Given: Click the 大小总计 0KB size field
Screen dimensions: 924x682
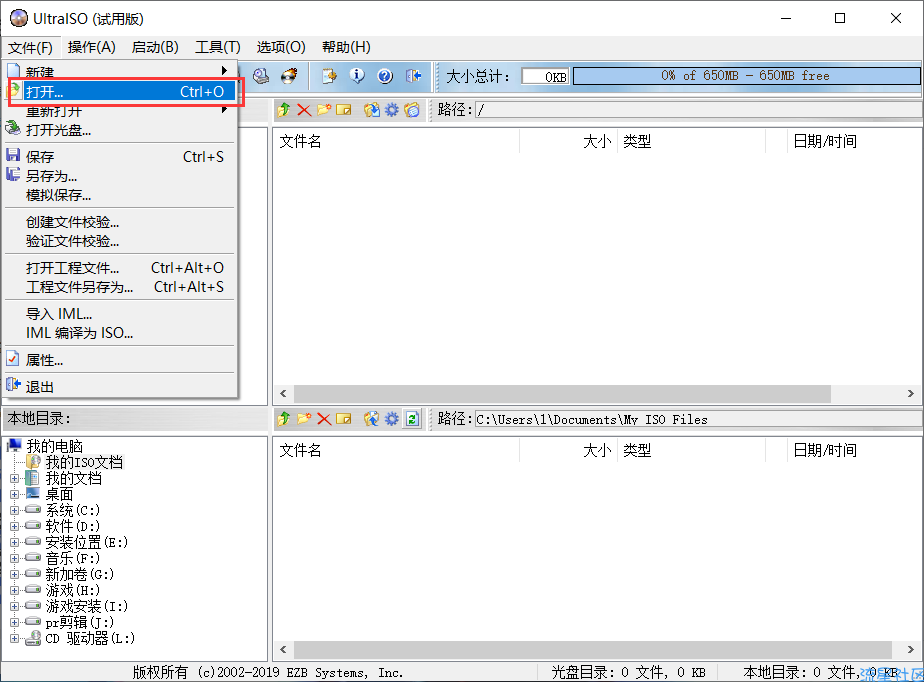Looking at the screenshot, I should pyautogui.click(x=545, y=77).
